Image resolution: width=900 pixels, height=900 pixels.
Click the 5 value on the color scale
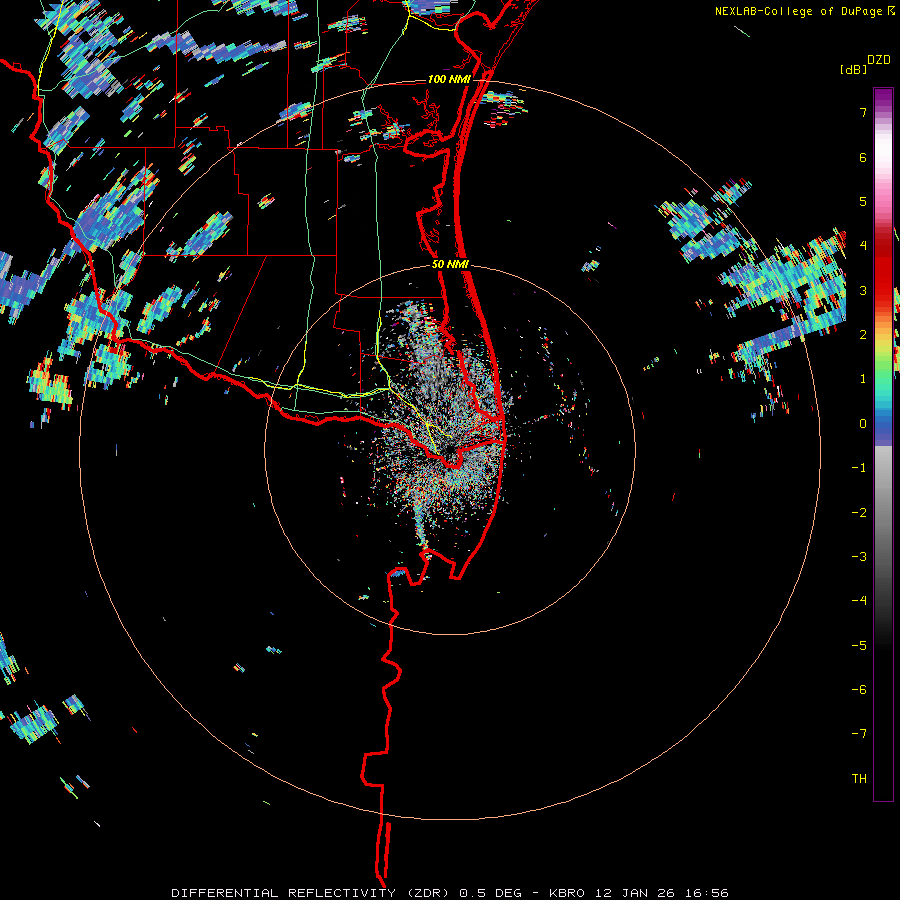[x=863, y=201]
